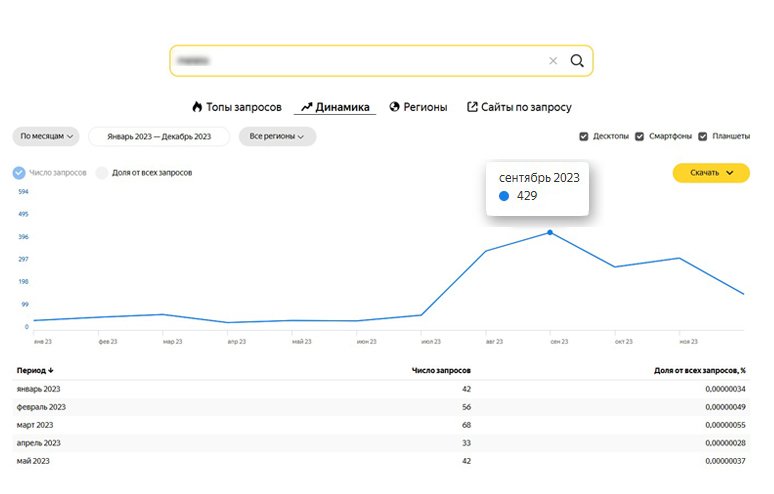Choose Доля от всех запросов option
Viewport: 774px width, 494px height.
click(101, 172)
